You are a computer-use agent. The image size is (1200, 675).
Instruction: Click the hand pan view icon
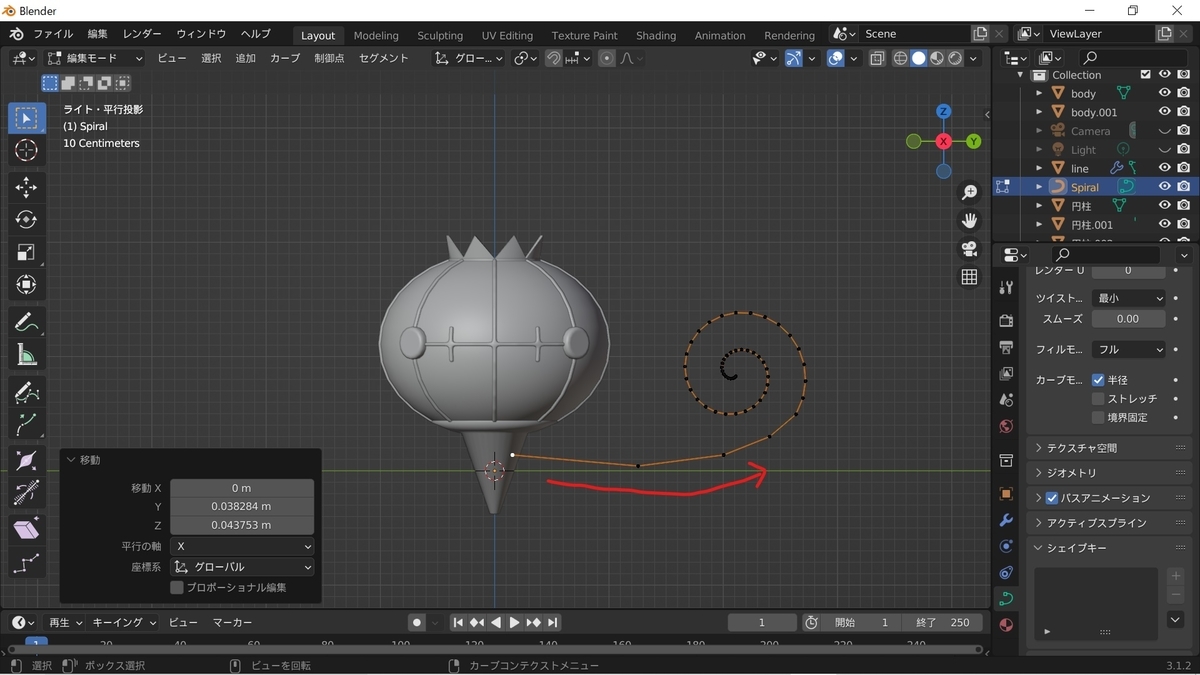969,221
